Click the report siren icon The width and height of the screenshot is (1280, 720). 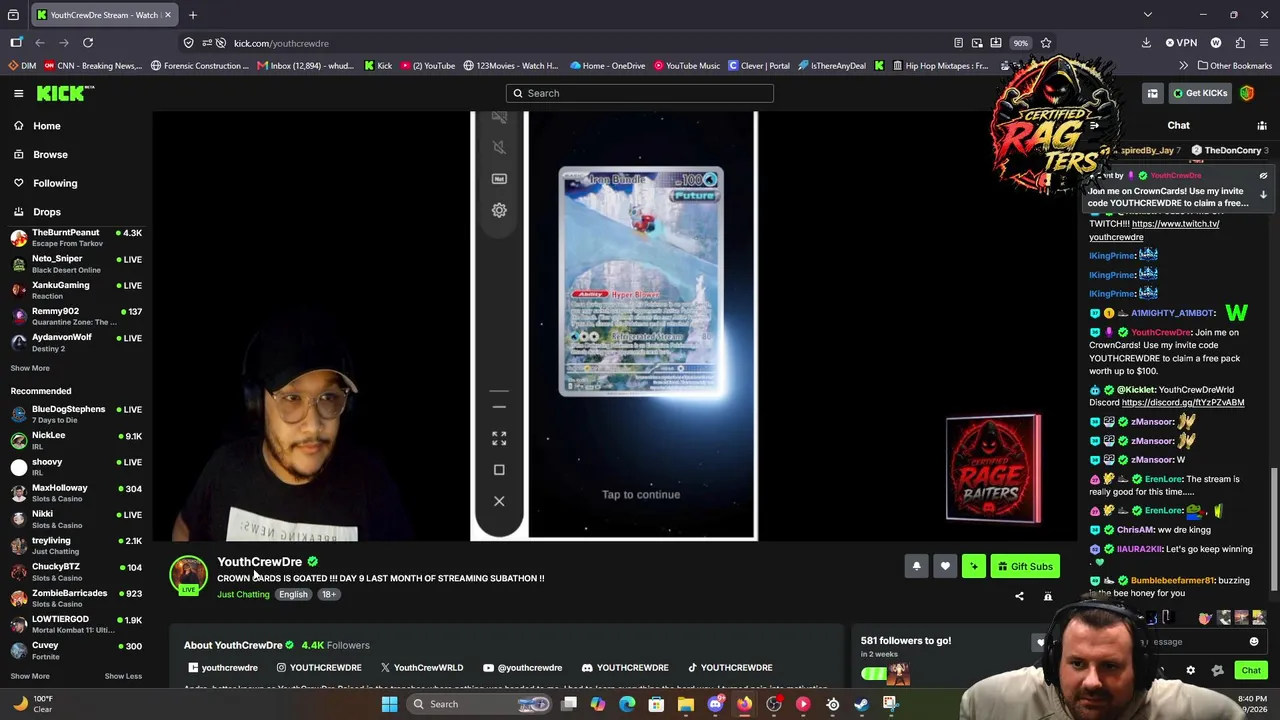tap(1048, 596)
